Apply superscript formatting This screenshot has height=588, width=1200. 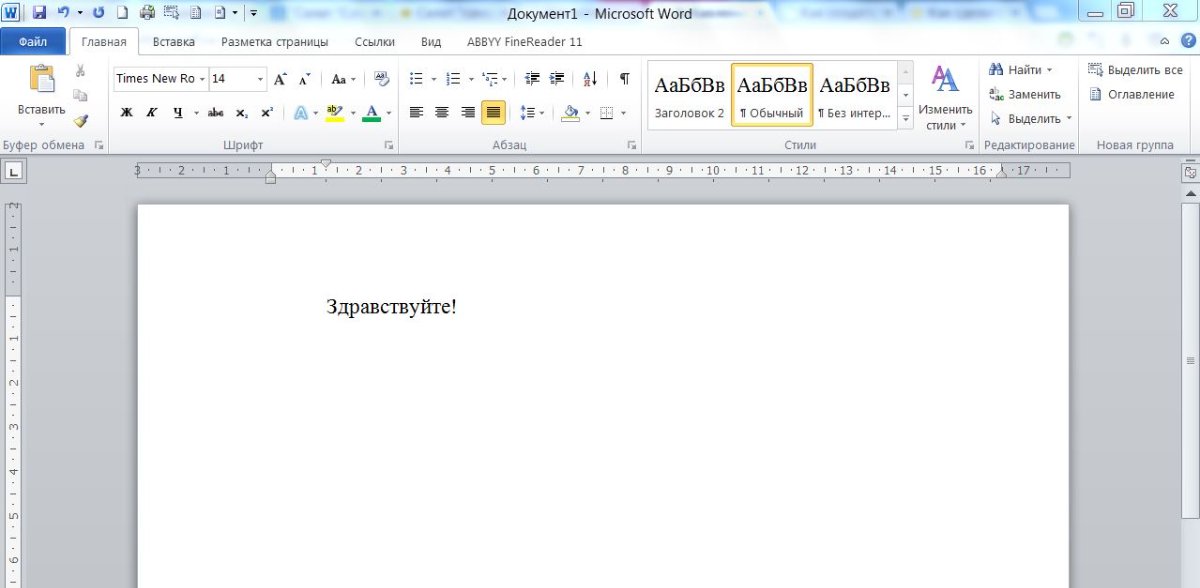(x=267, y=113)
